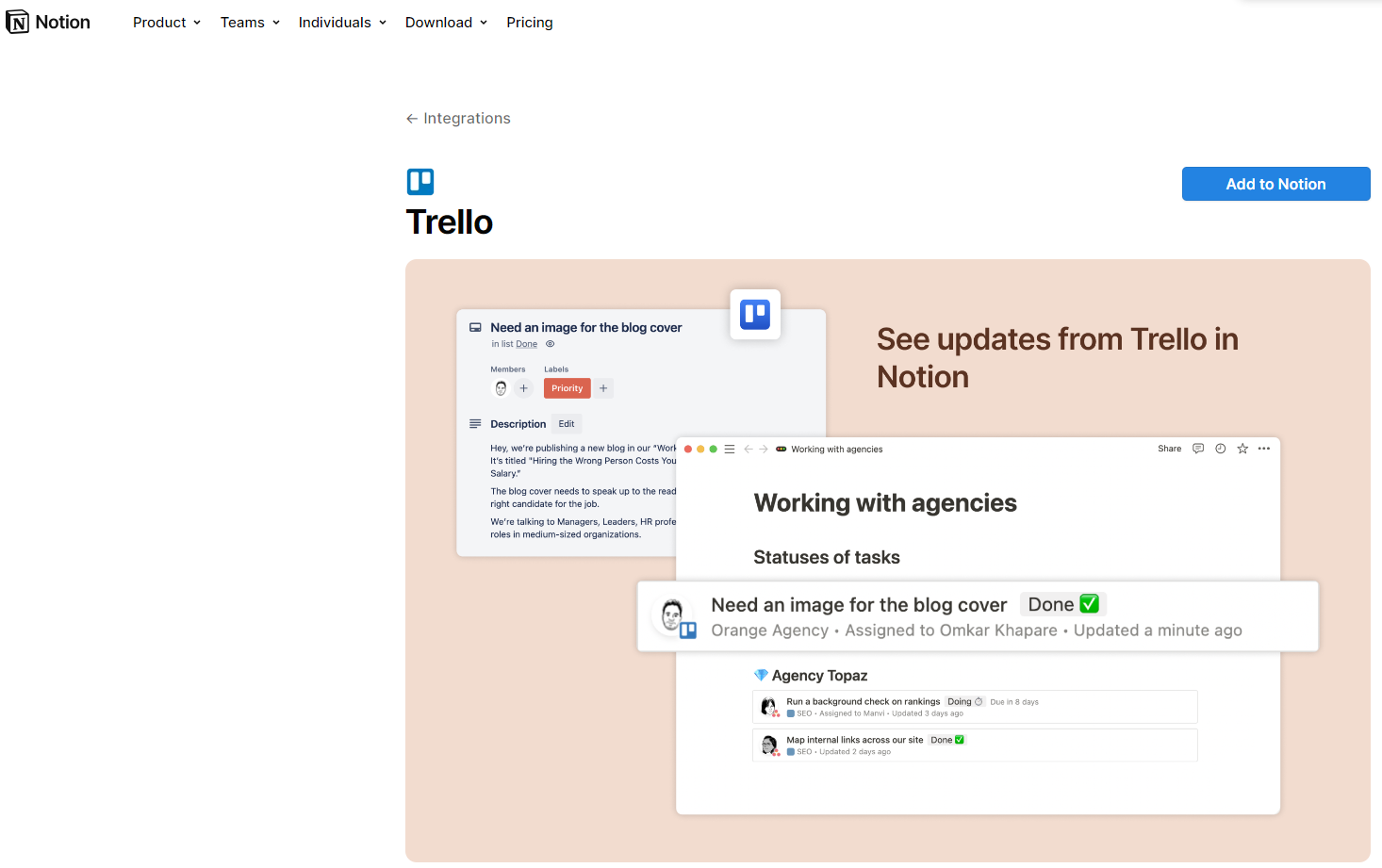Viewport: 1382px width, 868px height.
Task: Click the 'Map internal links across our site' row
Action: (975, 745)
